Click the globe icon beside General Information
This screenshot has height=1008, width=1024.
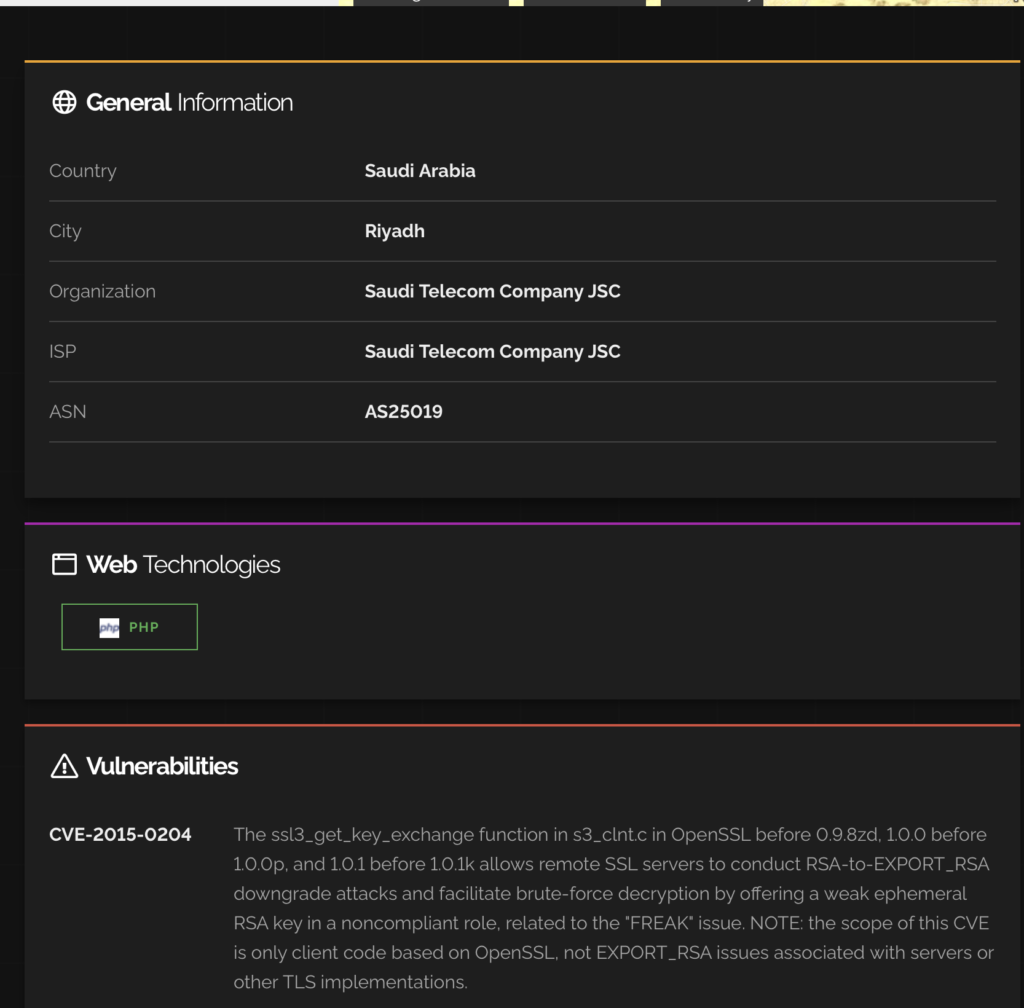(x=64, y=102)
